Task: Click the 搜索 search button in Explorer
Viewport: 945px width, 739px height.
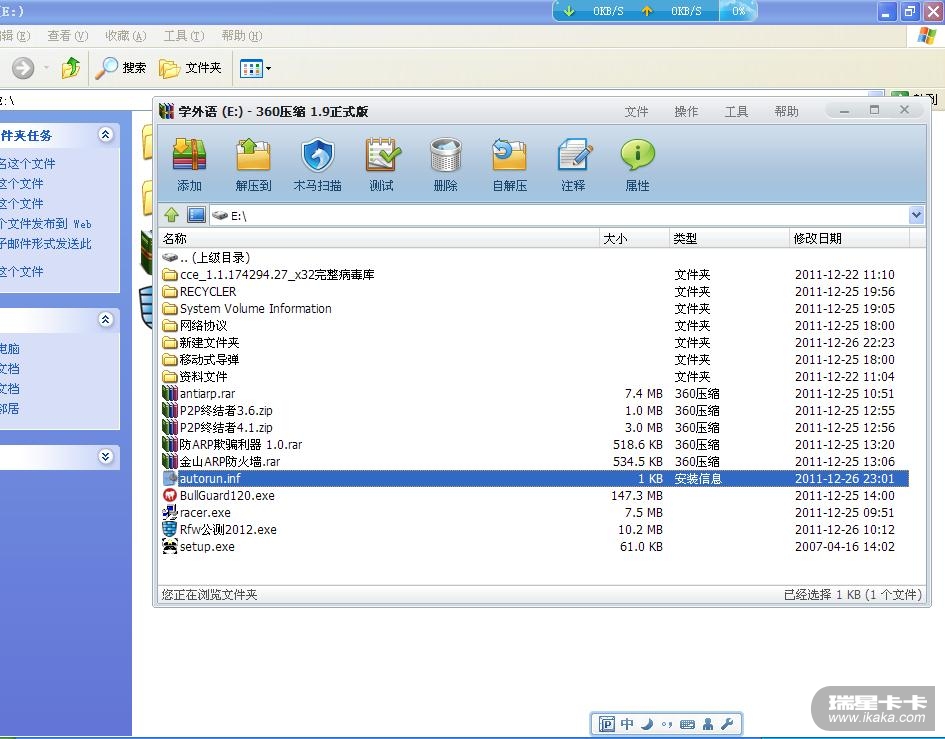Action: 121,68
